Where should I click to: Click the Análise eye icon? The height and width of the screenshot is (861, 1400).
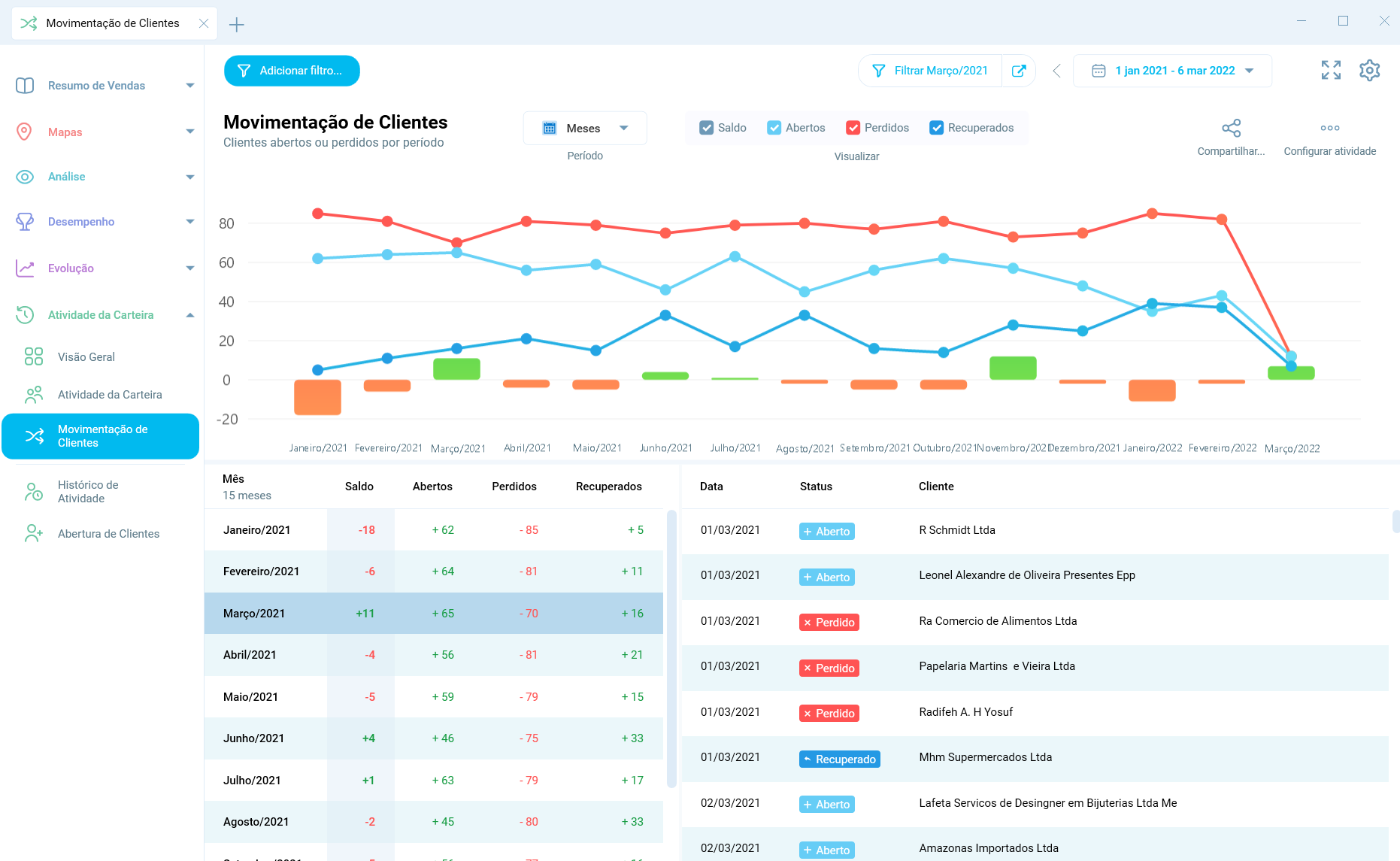pos(25,177)
